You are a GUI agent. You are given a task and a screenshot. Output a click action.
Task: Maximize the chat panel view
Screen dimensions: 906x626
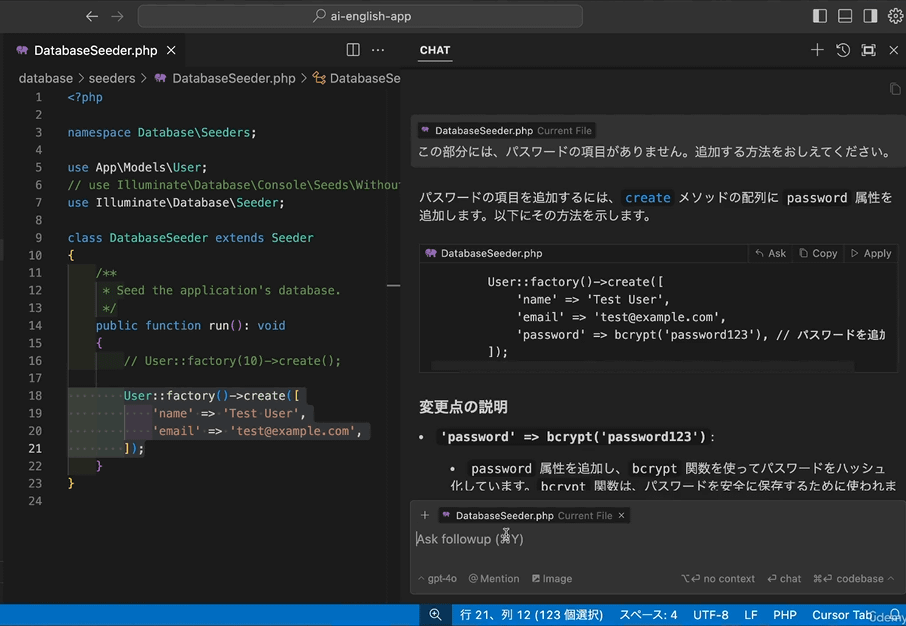coord(868,50)
